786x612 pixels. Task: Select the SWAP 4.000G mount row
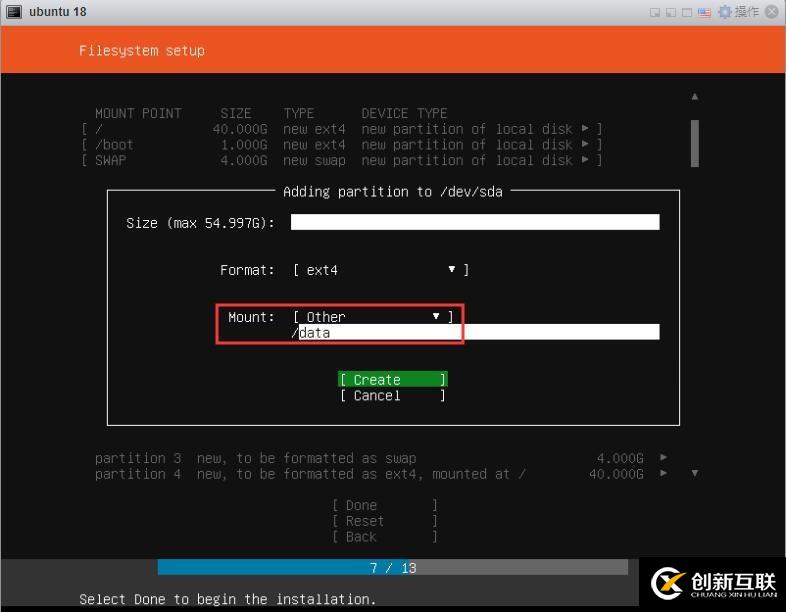tap(341, 160)
